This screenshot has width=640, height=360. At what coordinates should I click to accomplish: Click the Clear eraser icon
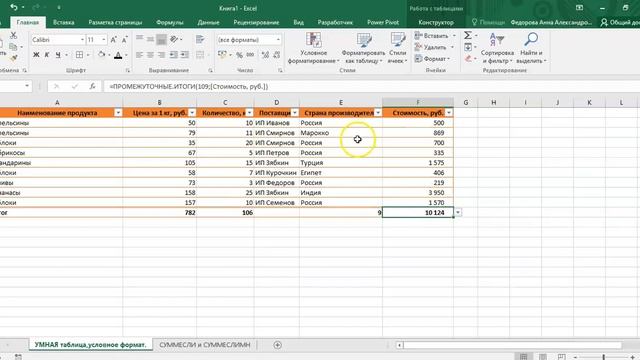tap(468, 59)
